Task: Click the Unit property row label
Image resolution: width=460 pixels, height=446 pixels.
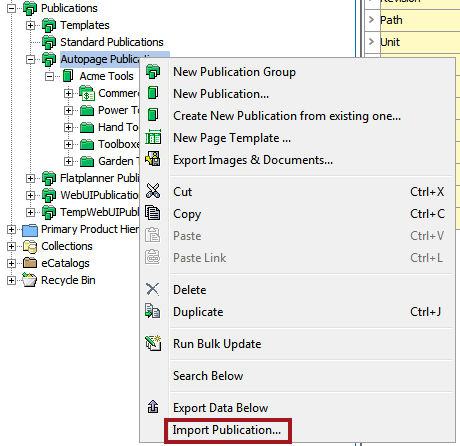Action: click(390, 42)
